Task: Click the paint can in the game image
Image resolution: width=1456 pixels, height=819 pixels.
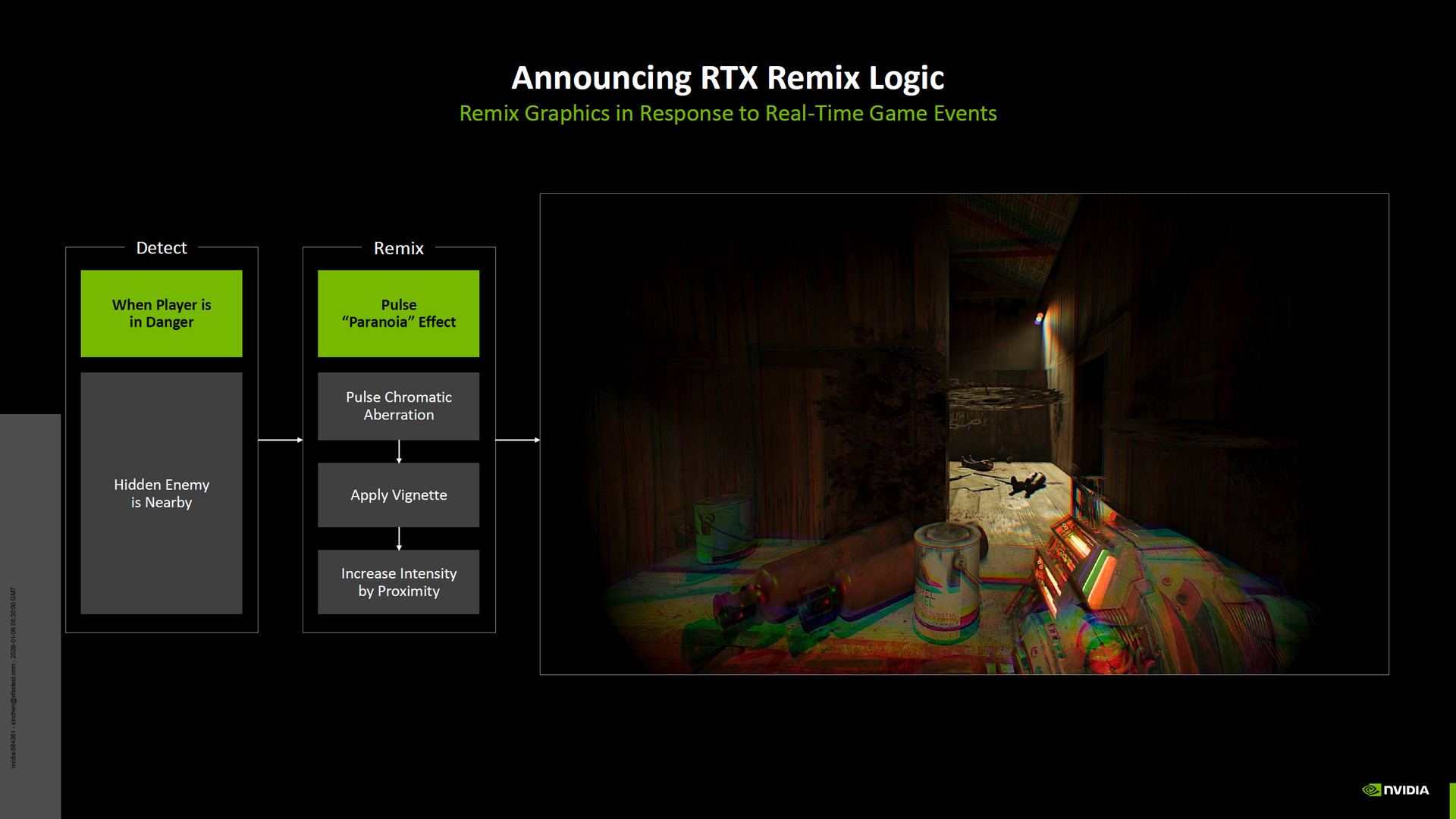Action: [946, 580]
